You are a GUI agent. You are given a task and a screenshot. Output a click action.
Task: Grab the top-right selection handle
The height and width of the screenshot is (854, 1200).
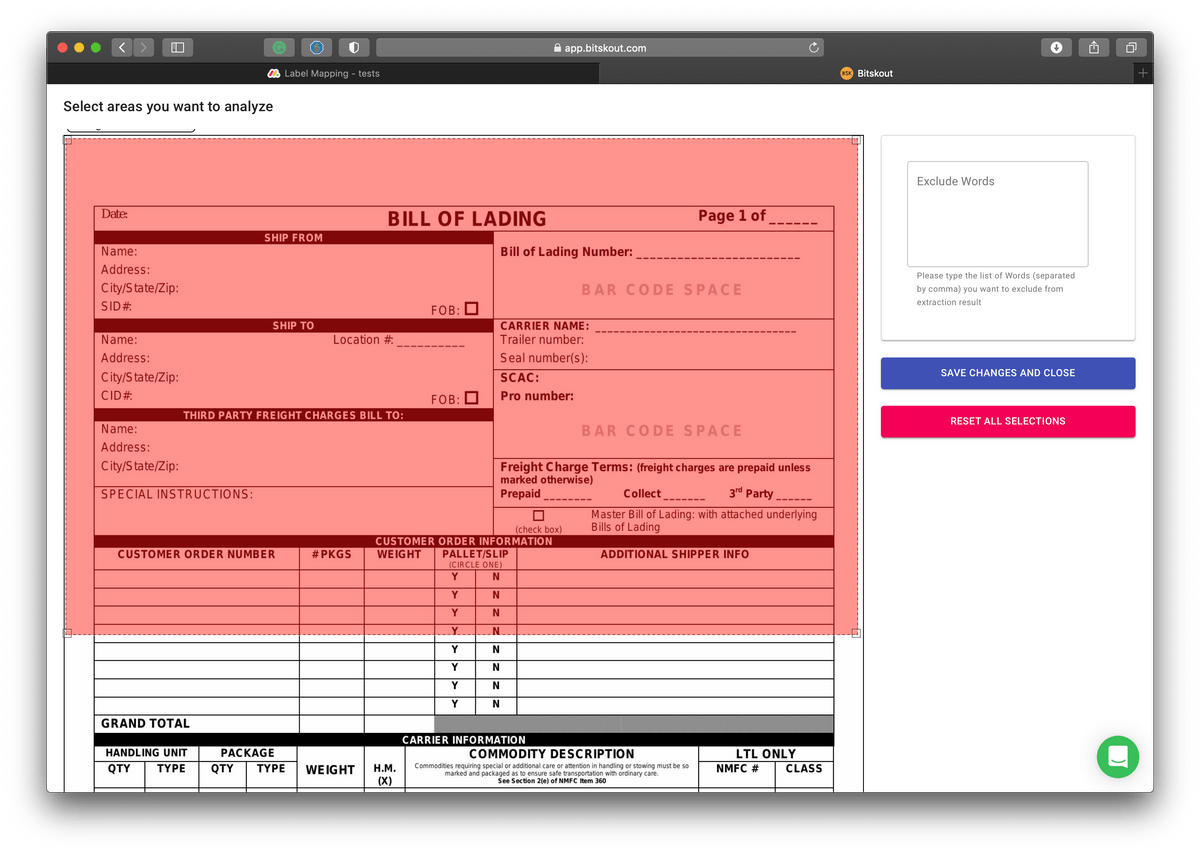[856, 140]
